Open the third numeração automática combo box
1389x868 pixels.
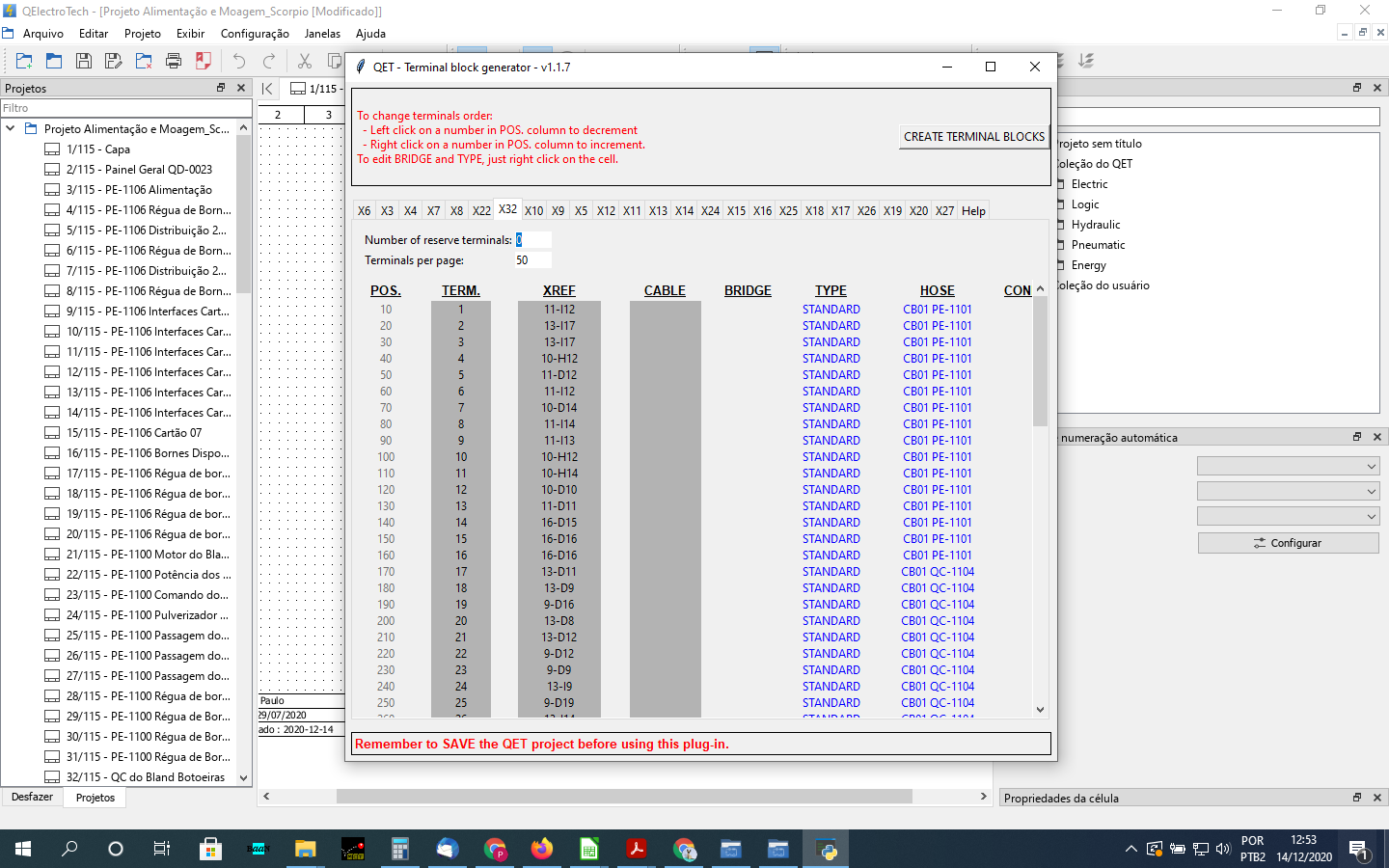pos(1288,517)
